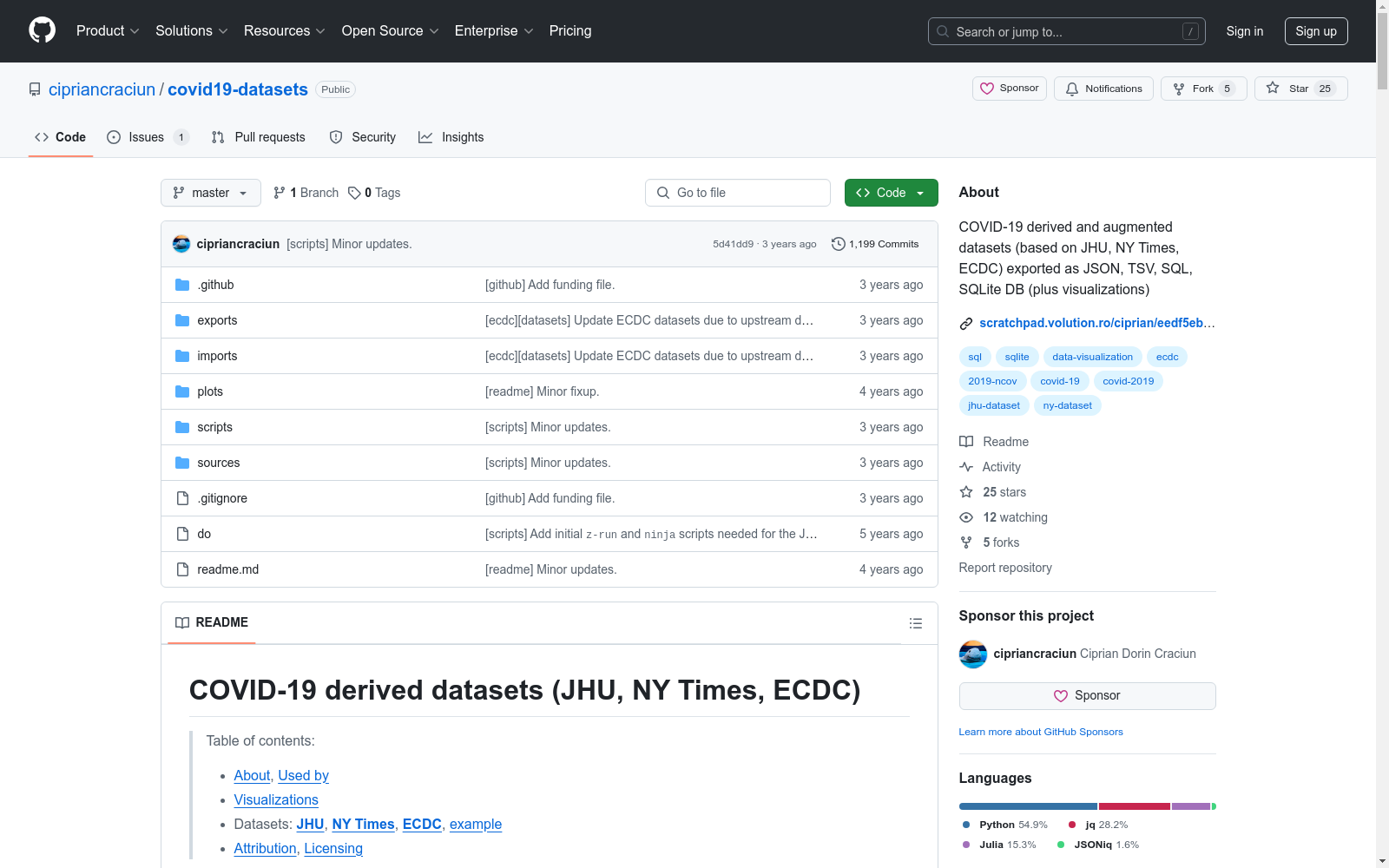The width and height of the screenshot is (1389, 868).
Task: Select the README tab
Action: point(212,622)
